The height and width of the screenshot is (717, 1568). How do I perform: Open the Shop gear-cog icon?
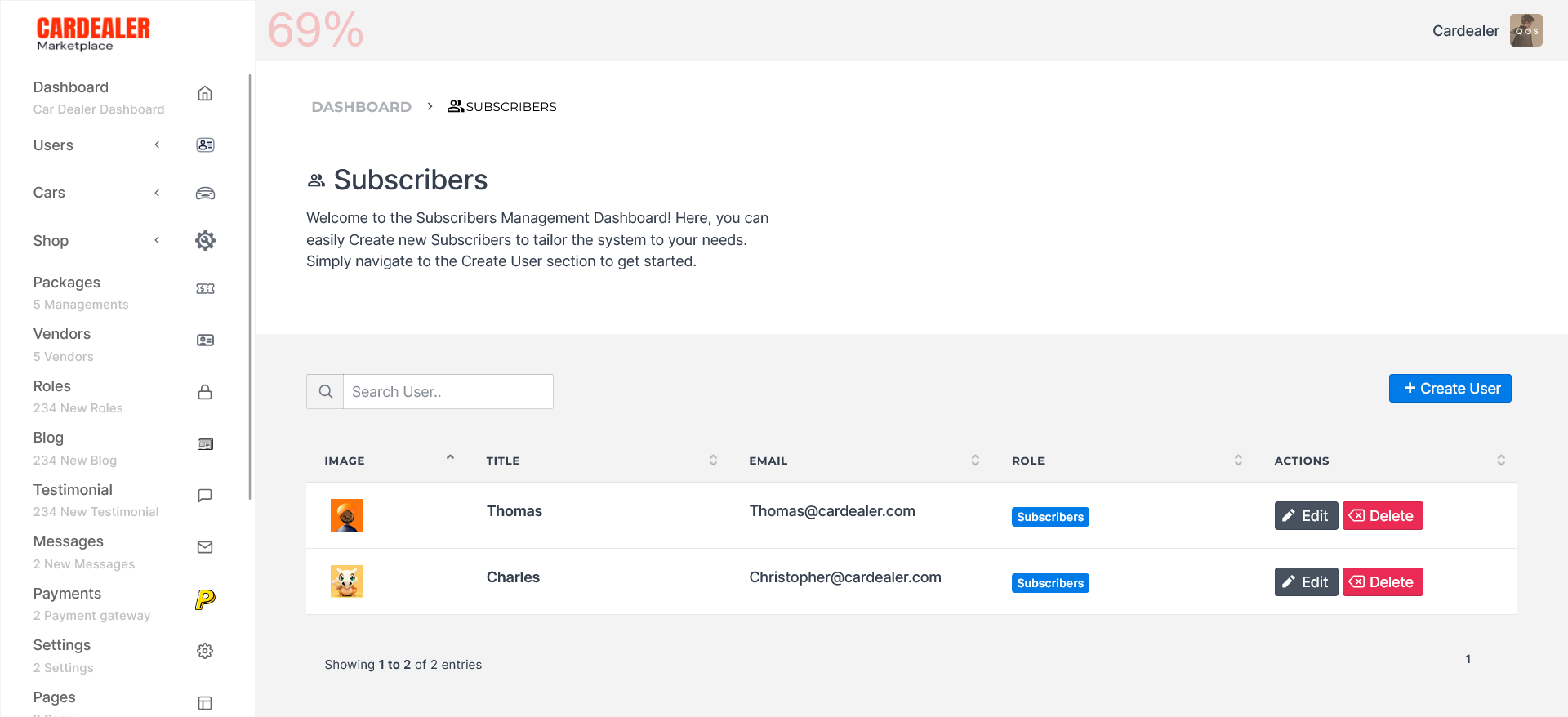click(204, 240)
